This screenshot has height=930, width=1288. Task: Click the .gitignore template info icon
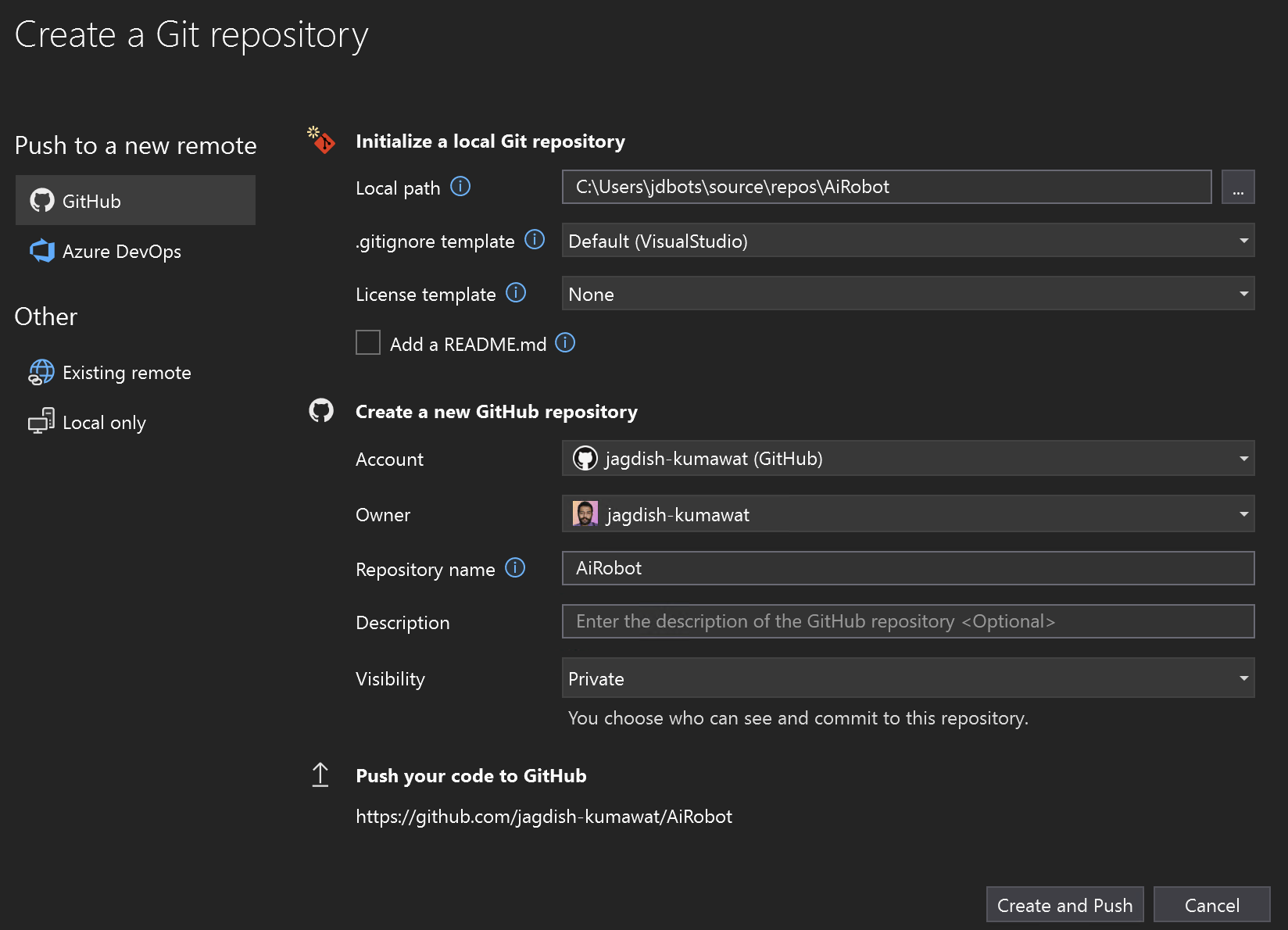(535, 239)
